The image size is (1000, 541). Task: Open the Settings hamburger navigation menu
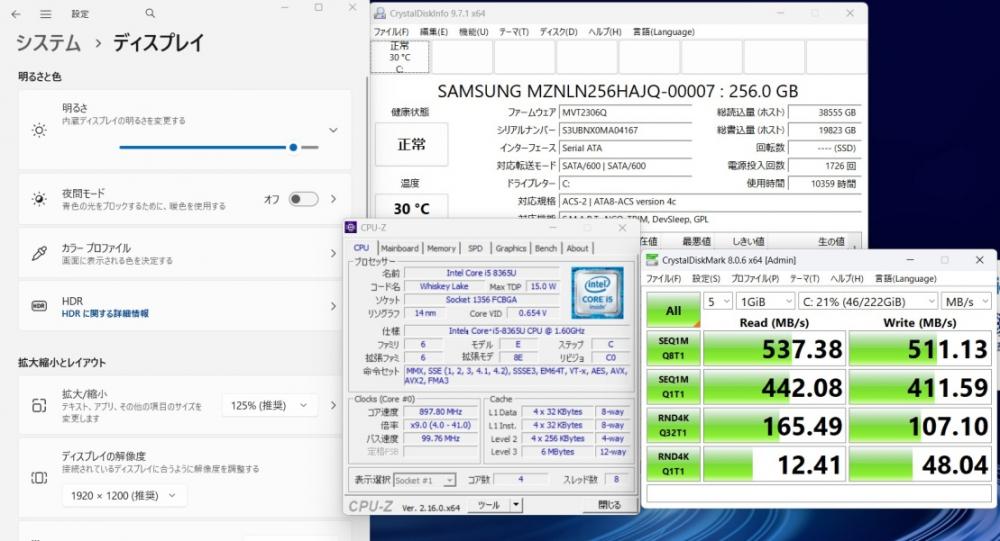pos(45,14)
